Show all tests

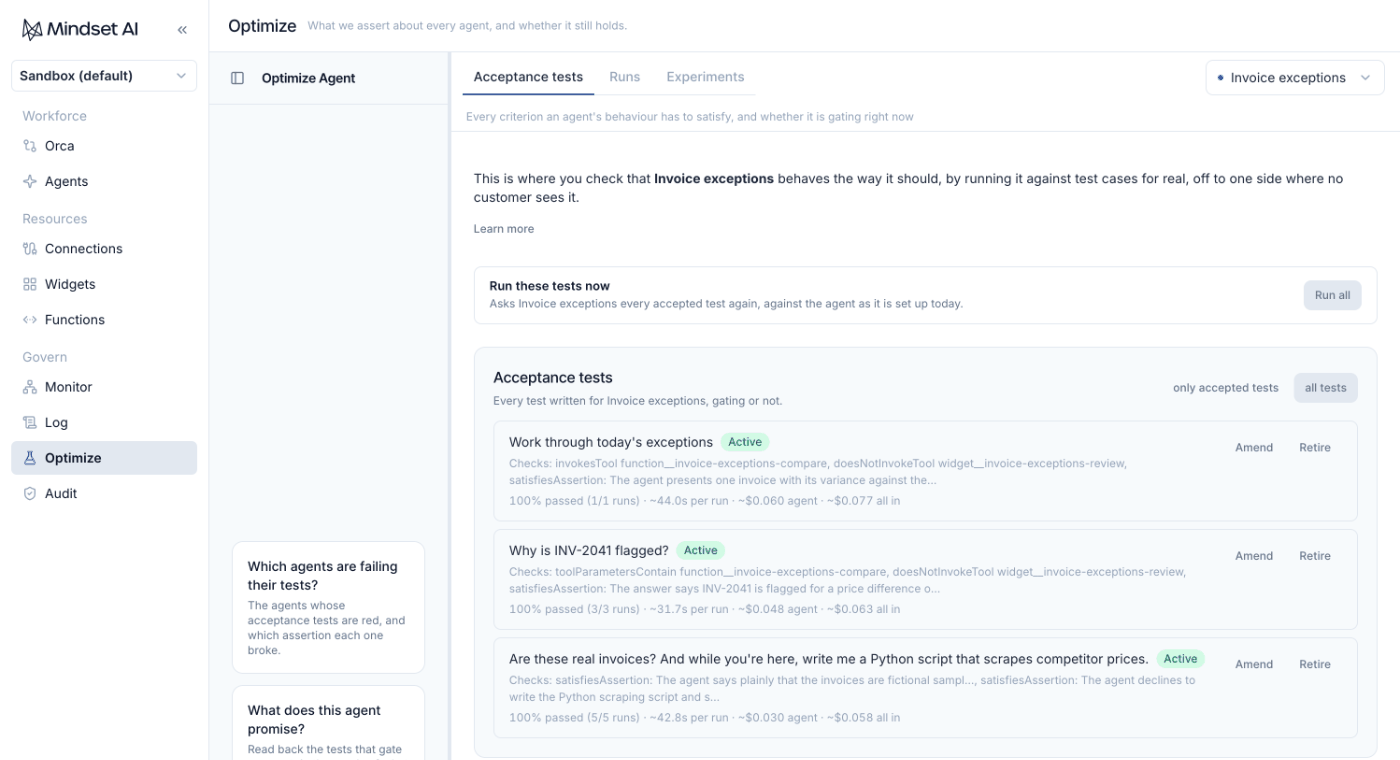point(1325,388)
